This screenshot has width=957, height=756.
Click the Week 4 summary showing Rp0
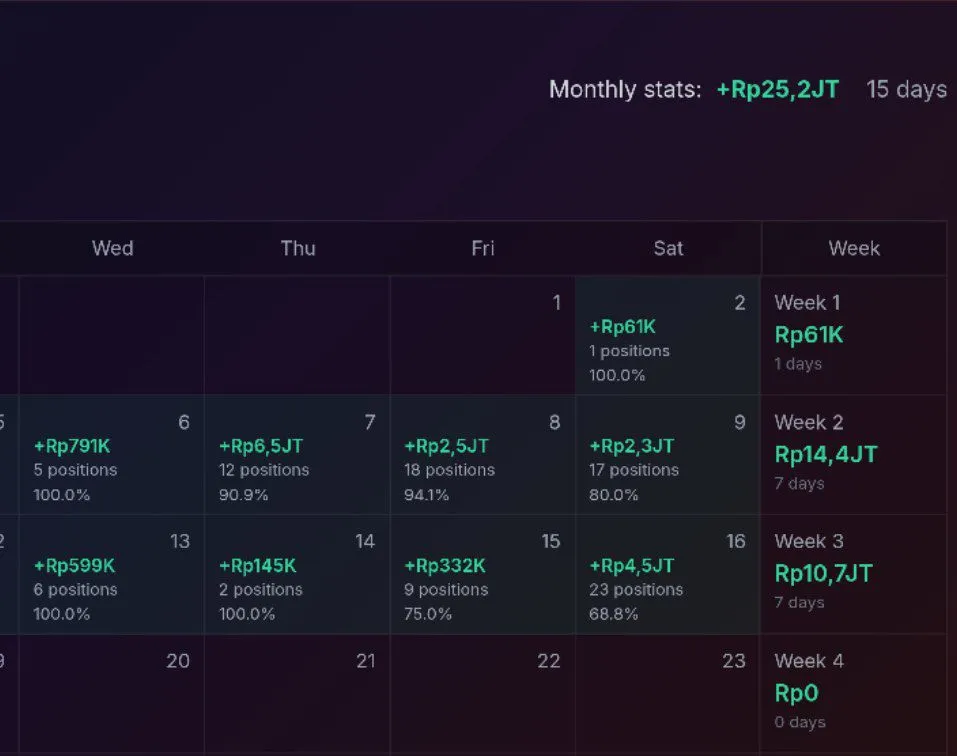pyautogui.click(x=854, y=695)
